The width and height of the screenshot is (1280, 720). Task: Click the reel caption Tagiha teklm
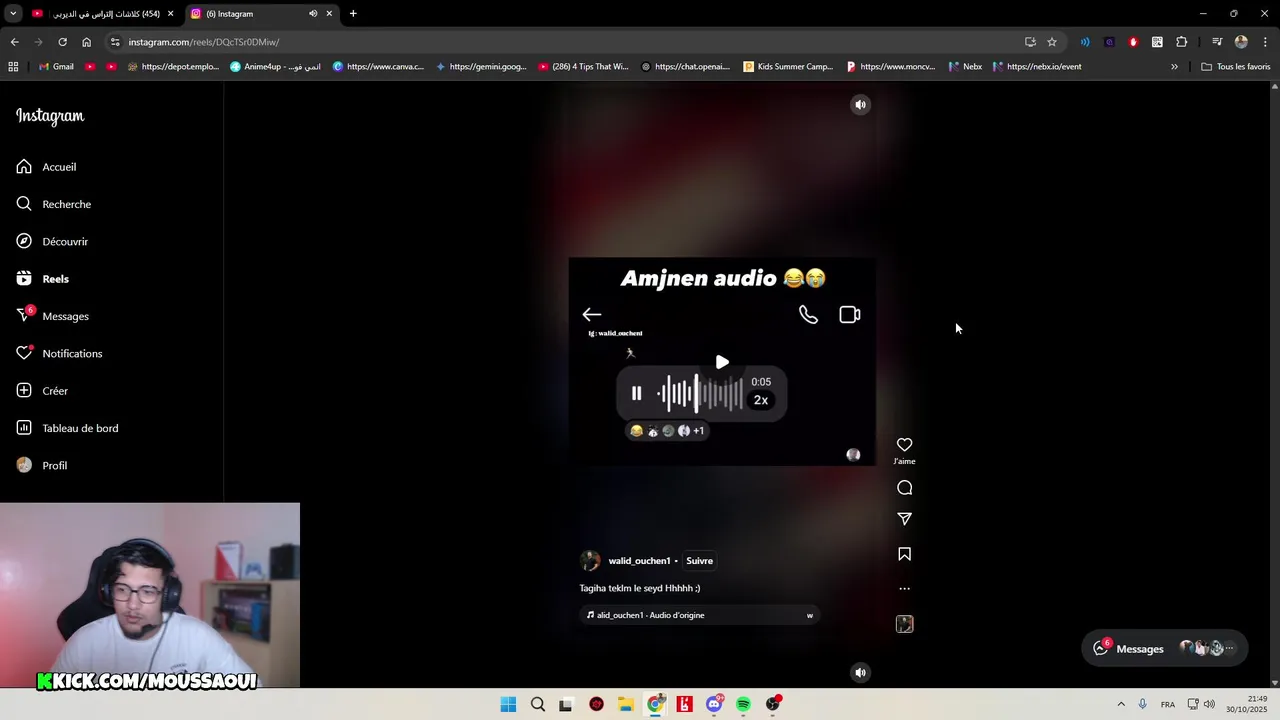(640, 588)
